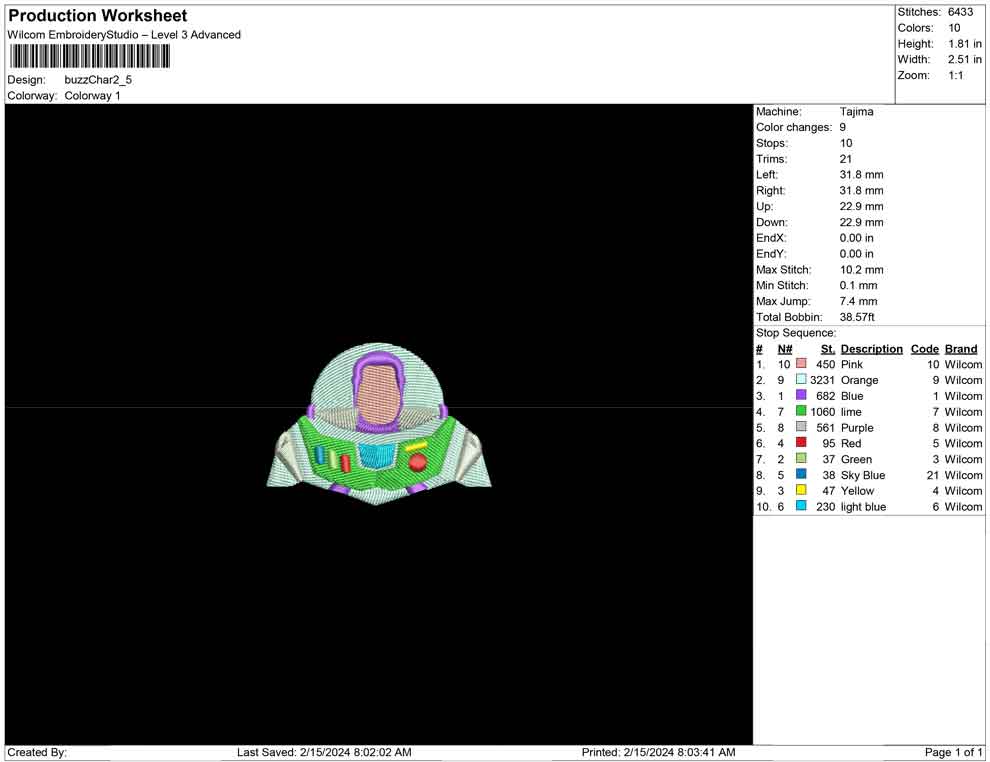The width and height of the screenshot is (990, 762).
Task: Click the Description column header
Action: coord(871,349)
